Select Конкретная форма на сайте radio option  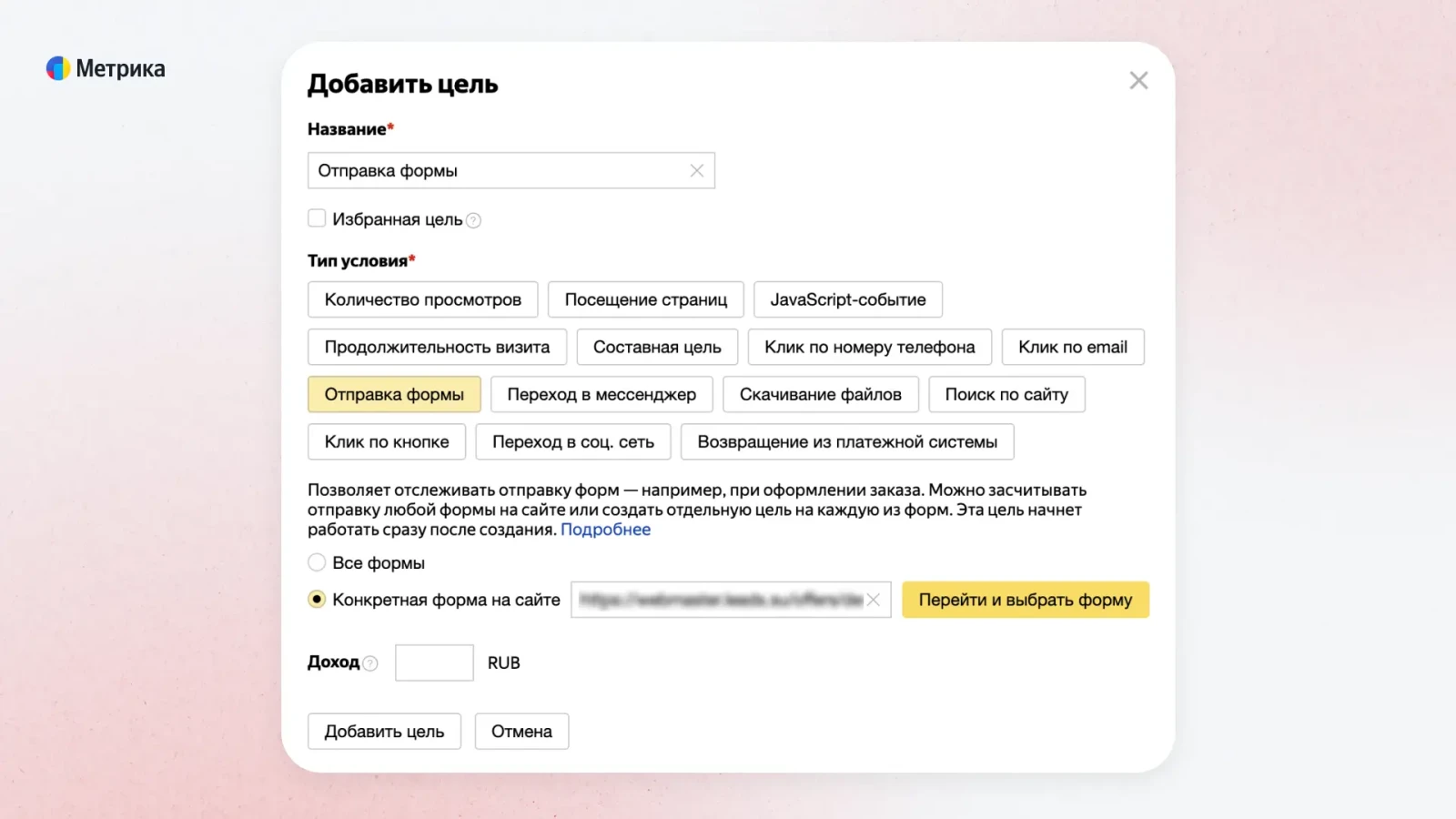317,599
